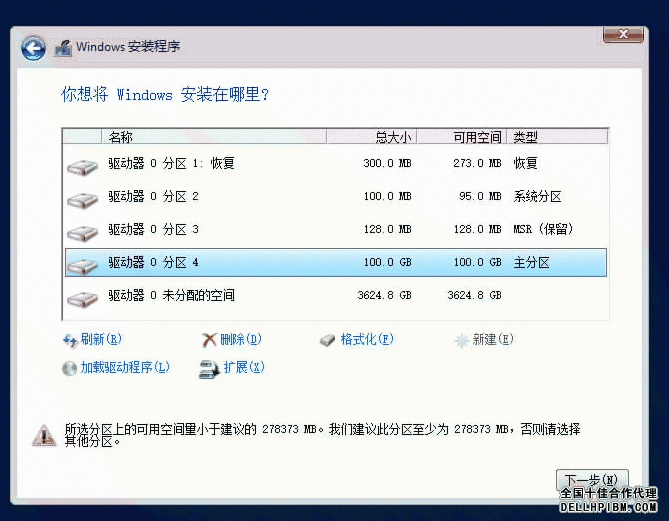Click total size 3624.8 GB cell
The image size is (669, 521).
(384, 295)
